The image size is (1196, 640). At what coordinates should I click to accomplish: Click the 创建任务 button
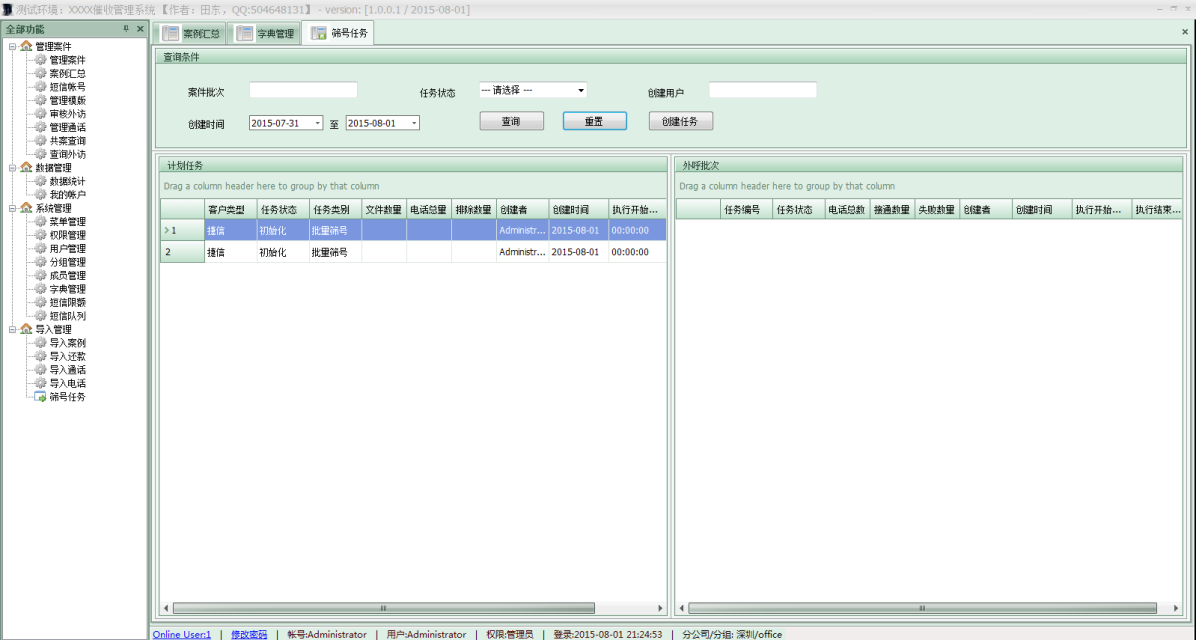(x=680, y=121)
